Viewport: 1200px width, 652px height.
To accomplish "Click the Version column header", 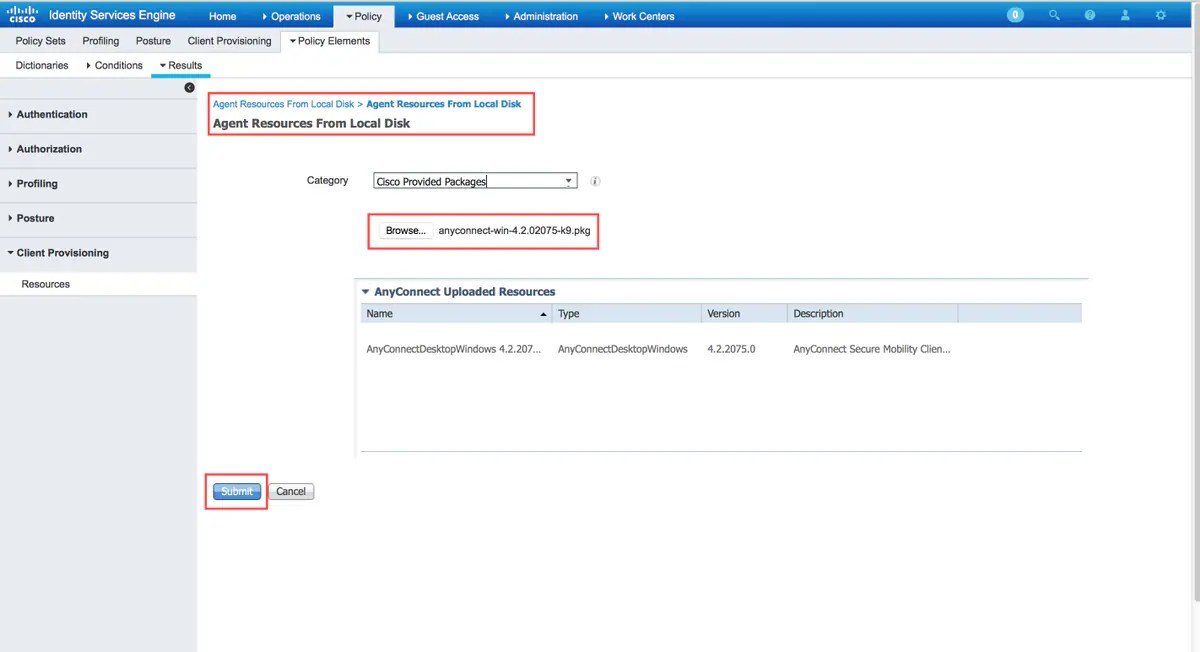I will [x=744, y=313].
